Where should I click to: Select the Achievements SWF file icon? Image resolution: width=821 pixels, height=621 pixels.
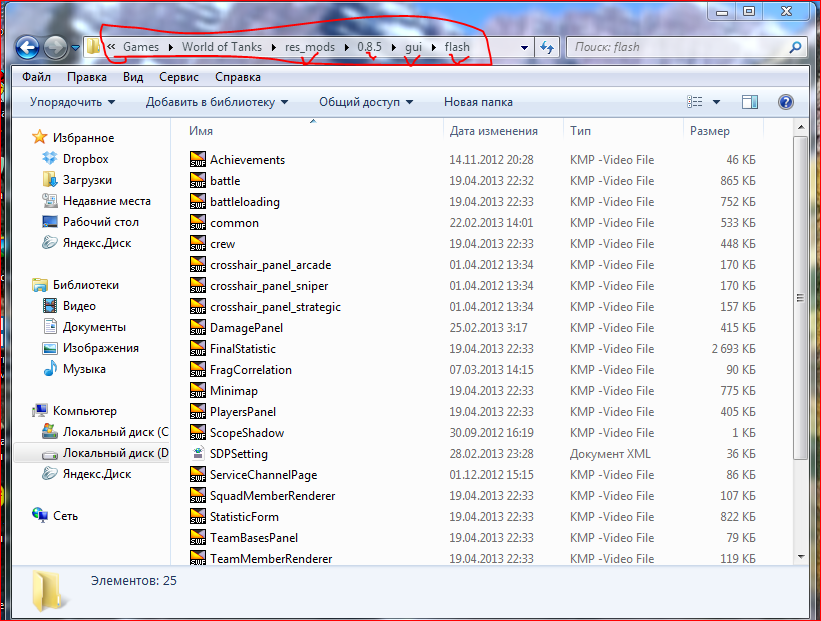(x=198, y=159)
